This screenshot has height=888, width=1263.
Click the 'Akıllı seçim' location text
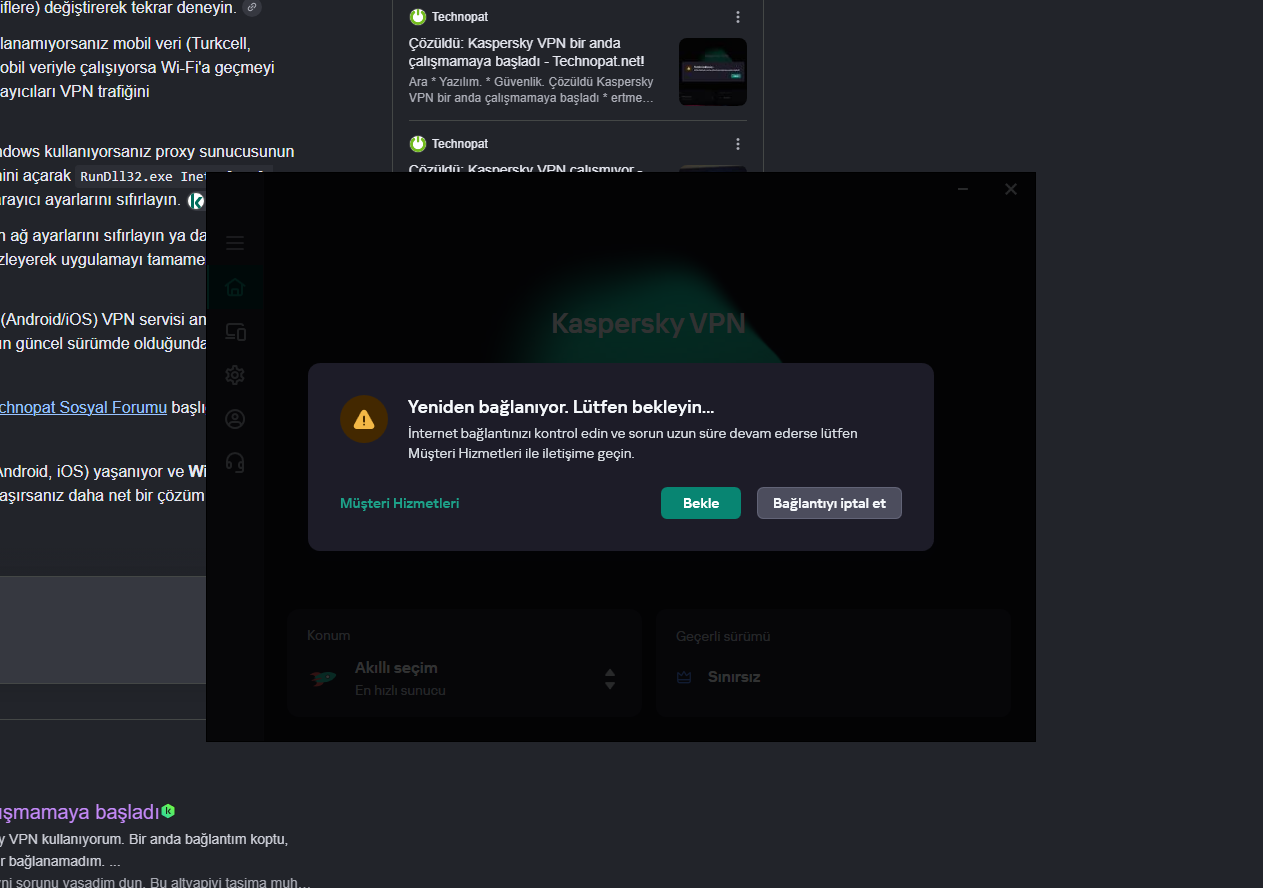click(x=396, y=668)
